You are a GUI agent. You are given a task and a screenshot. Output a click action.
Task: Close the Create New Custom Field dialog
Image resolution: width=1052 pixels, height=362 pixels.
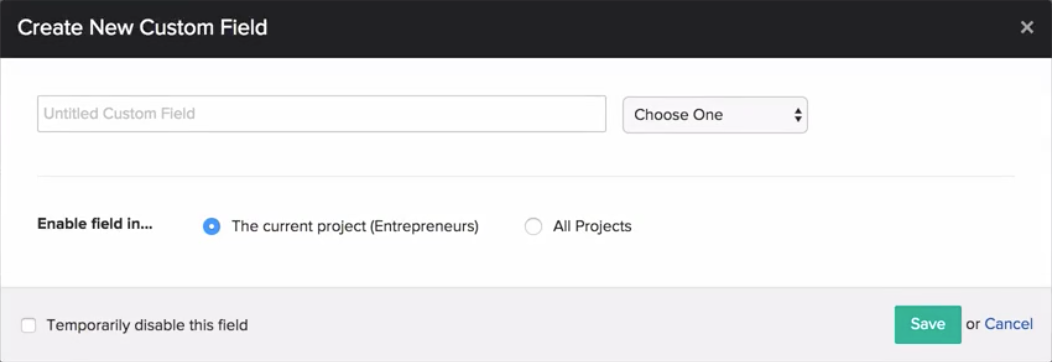click(1027, 27)
